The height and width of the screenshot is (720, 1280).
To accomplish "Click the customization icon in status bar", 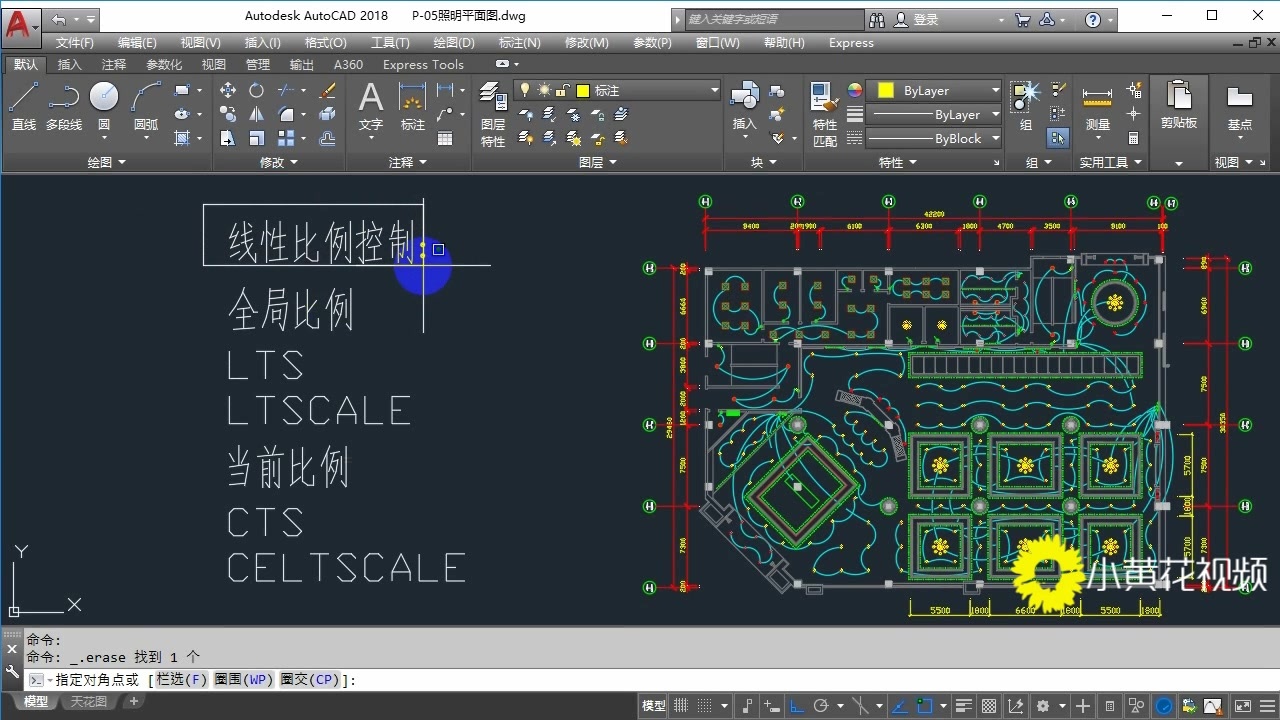I will [x=1267, y=706].
